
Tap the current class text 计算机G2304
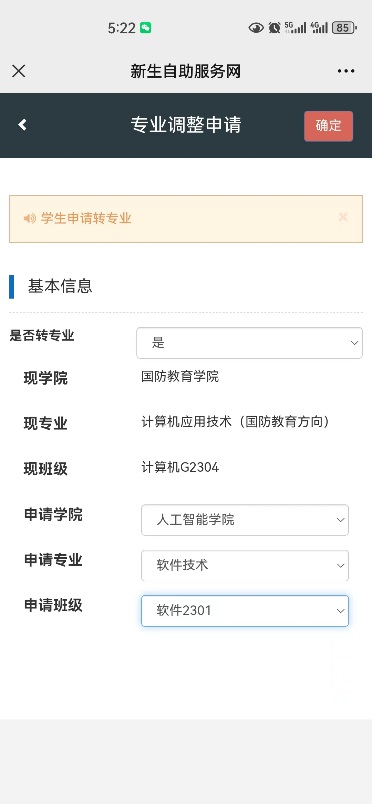180,467
